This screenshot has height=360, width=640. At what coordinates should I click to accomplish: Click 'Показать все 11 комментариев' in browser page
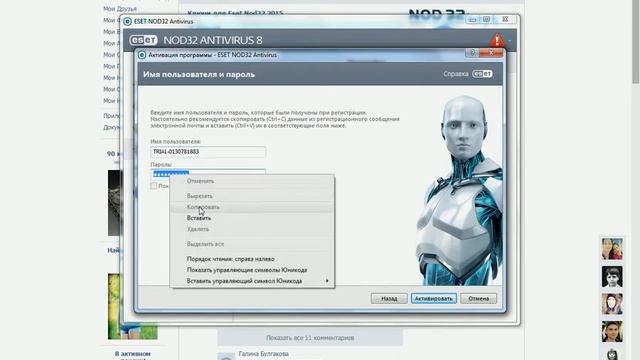[310, 338]
